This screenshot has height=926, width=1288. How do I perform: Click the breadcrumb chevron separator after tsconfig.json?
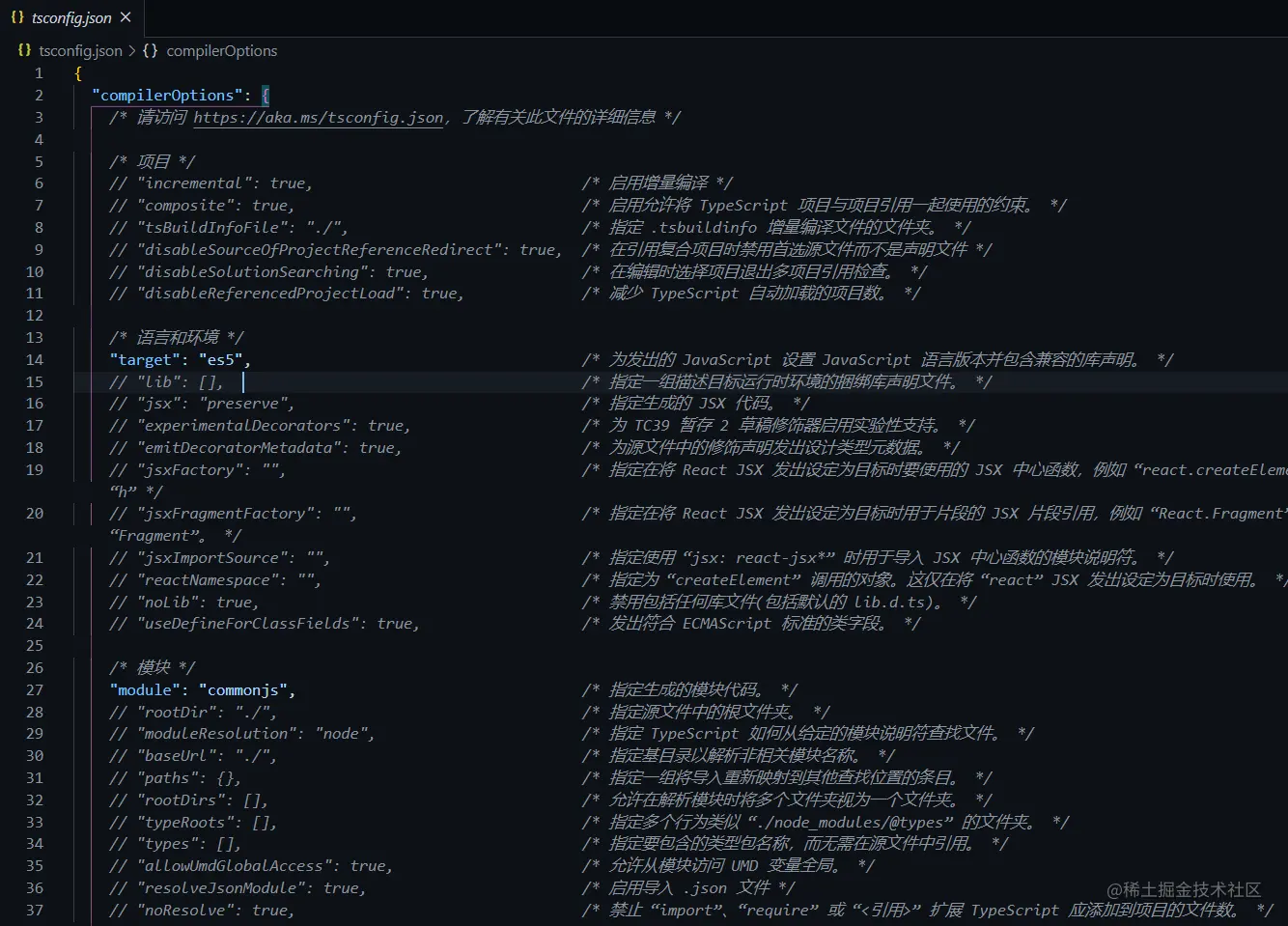click(x=132, y=50)
